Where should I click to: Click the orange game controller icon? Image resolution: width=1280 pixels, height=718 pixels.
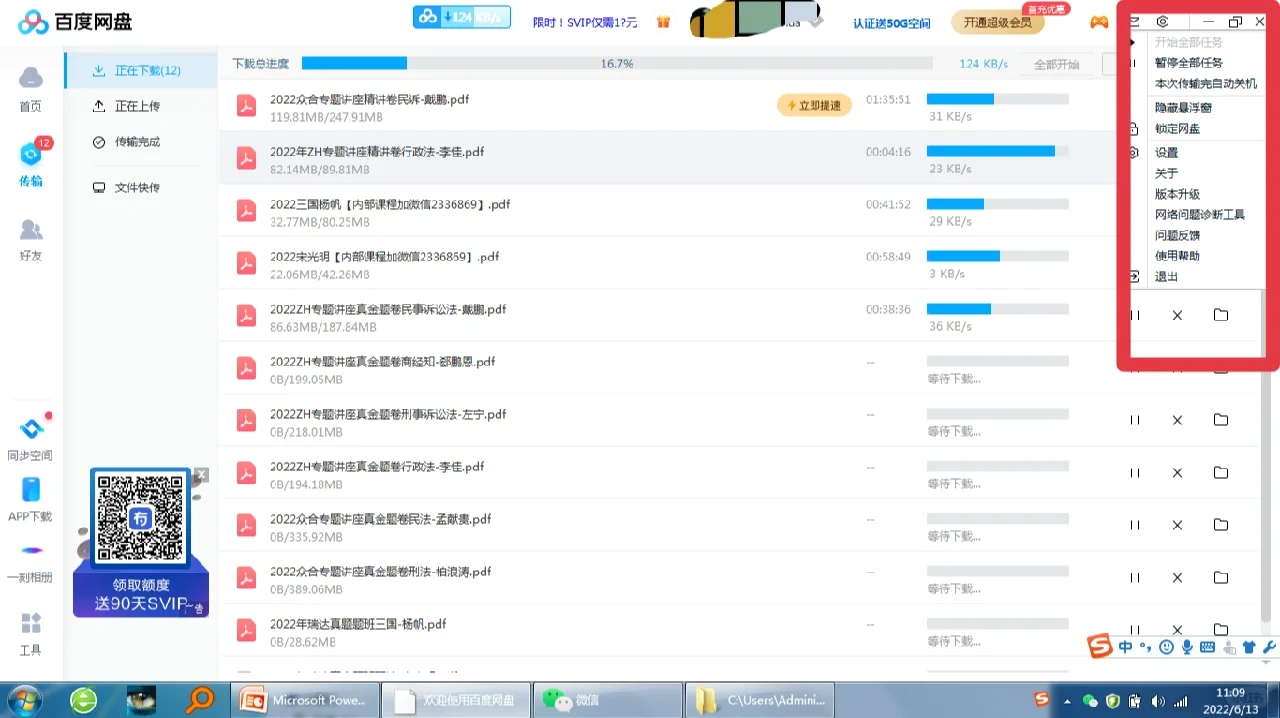(x=1099, y=22)
